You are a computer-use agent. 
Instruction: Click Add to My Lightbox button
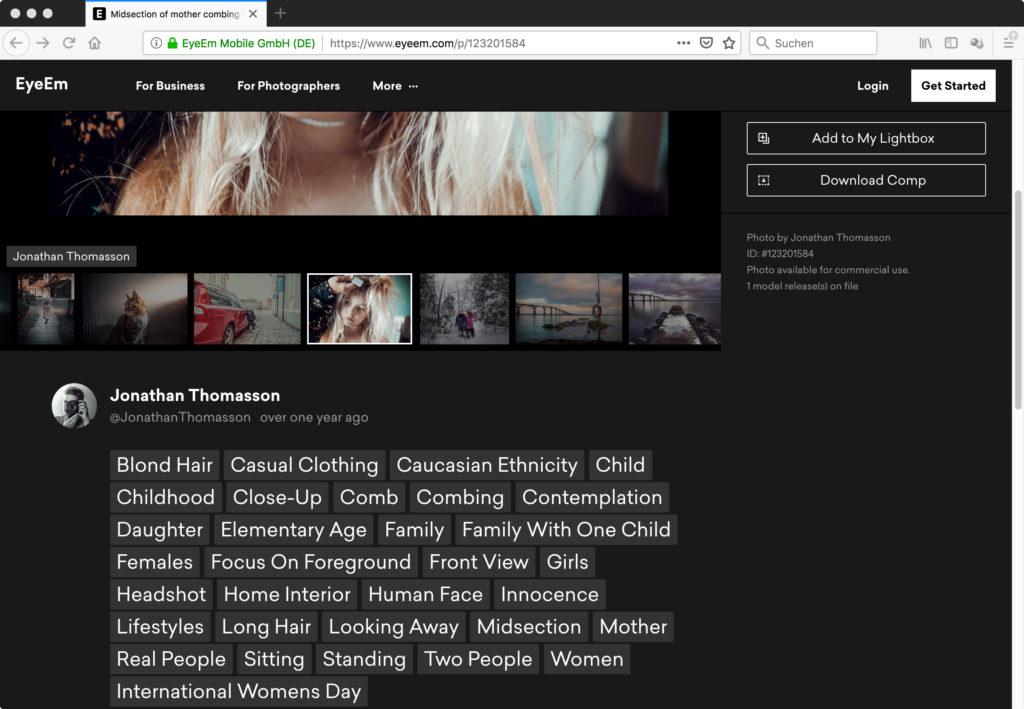(866, 138)
